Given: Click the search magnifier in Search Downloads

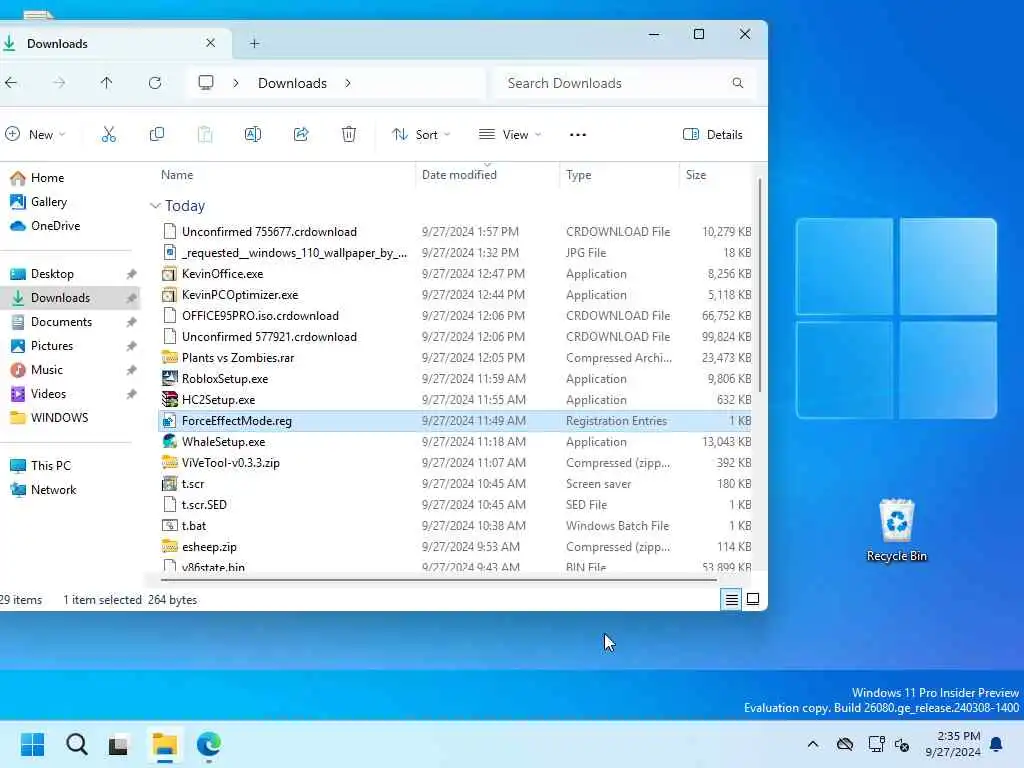Looking at the screenshot, I should (738, 83).
